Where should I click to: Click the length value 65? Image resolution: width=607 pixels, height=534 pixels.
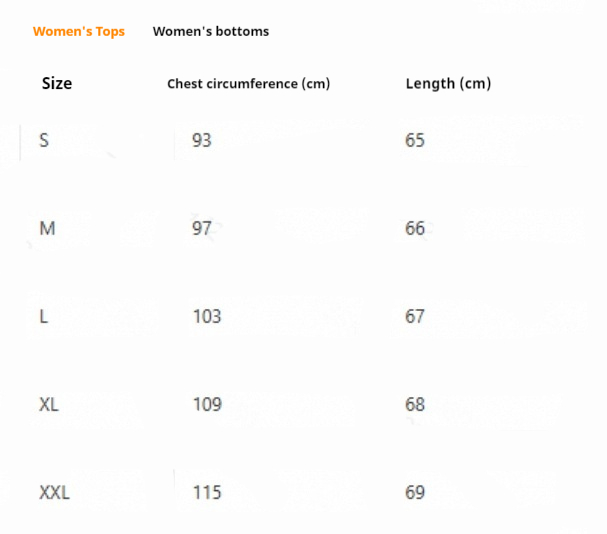[x=415, y=140]
